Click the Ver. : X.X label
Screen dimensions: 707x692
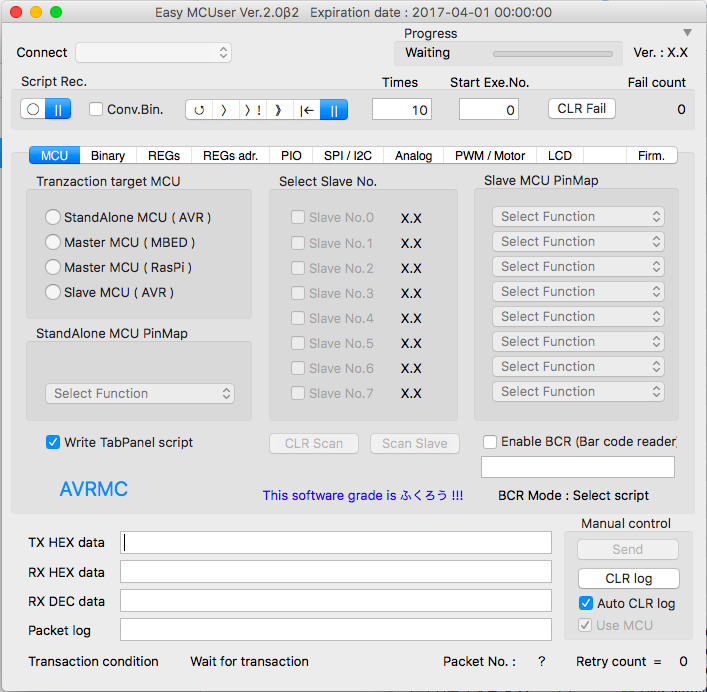point(661,53)
